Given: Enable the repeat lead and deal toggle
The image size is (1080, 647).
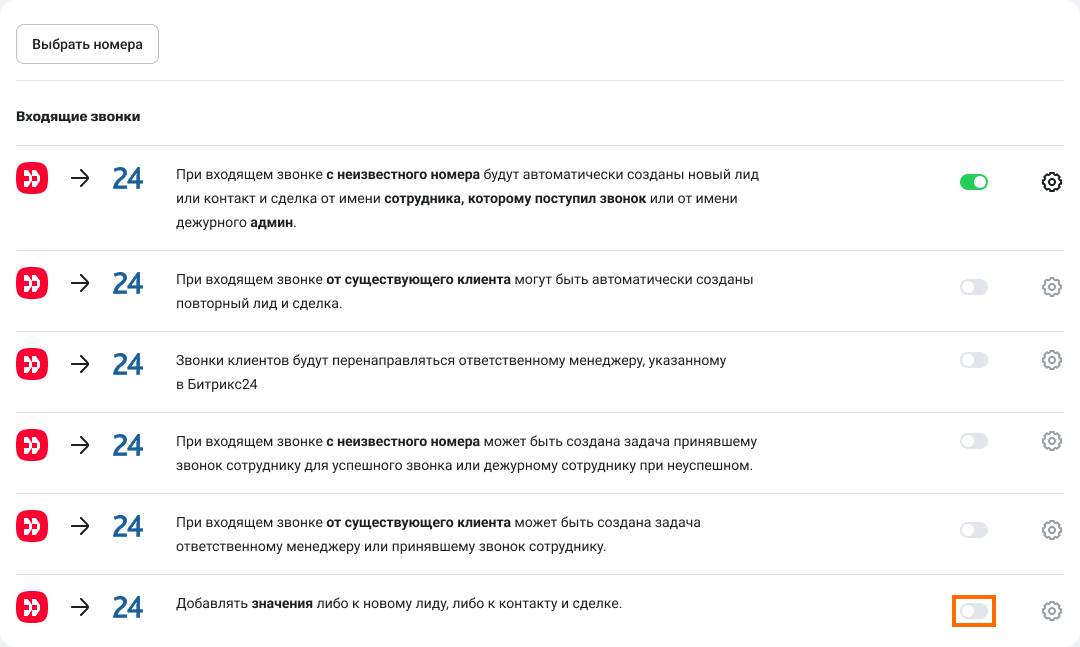Looking at the screenshot, I should (973, 287).
